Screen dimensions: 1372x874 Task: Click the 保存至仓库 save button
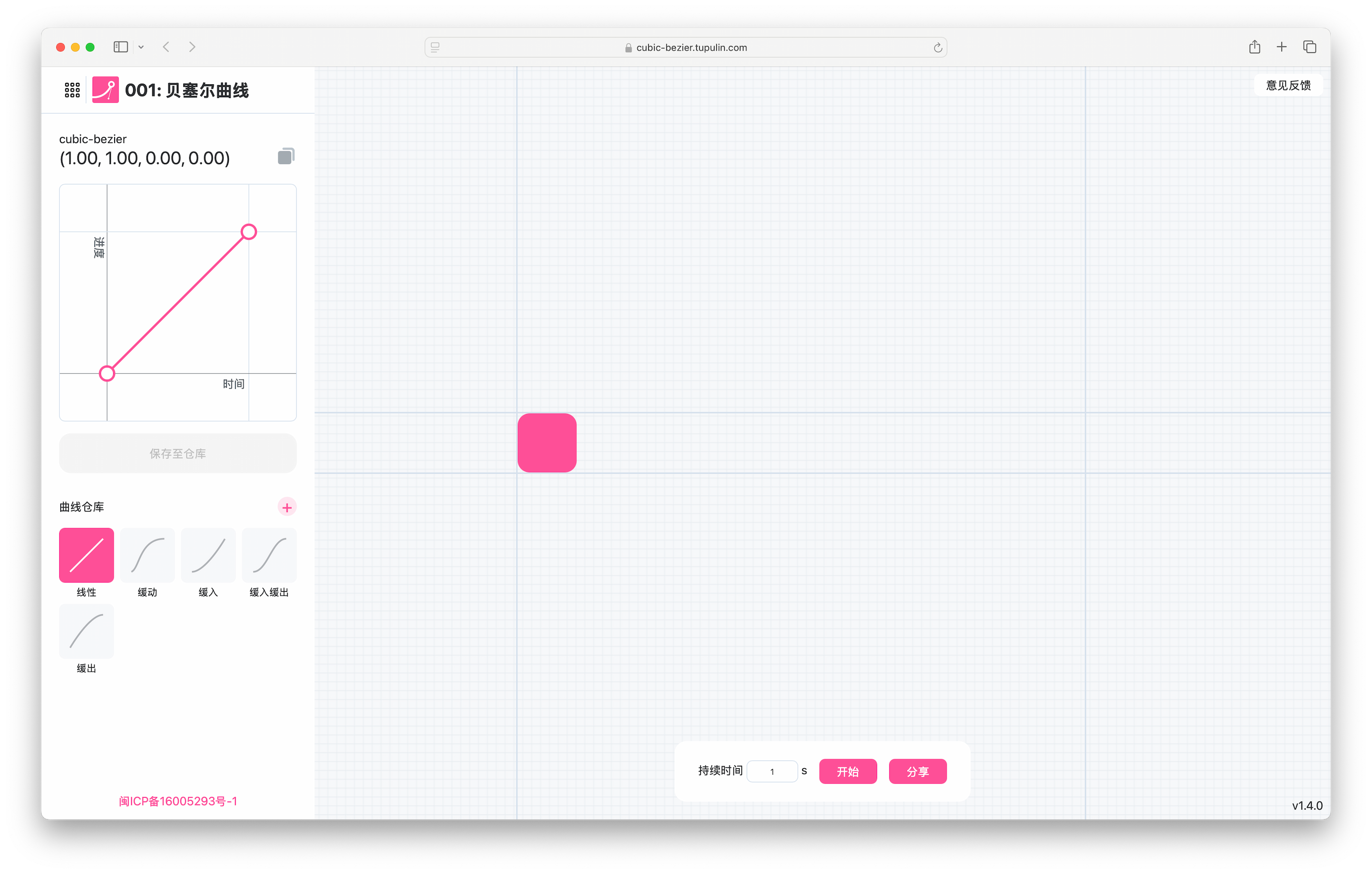tap(178, 454)
